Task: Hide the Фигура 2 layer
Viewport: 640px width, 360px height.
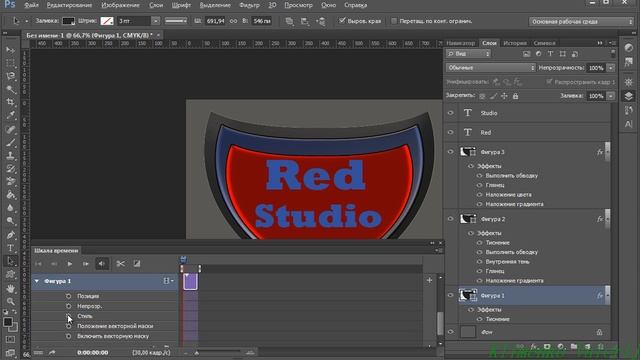Action: [x=451, y=219]
